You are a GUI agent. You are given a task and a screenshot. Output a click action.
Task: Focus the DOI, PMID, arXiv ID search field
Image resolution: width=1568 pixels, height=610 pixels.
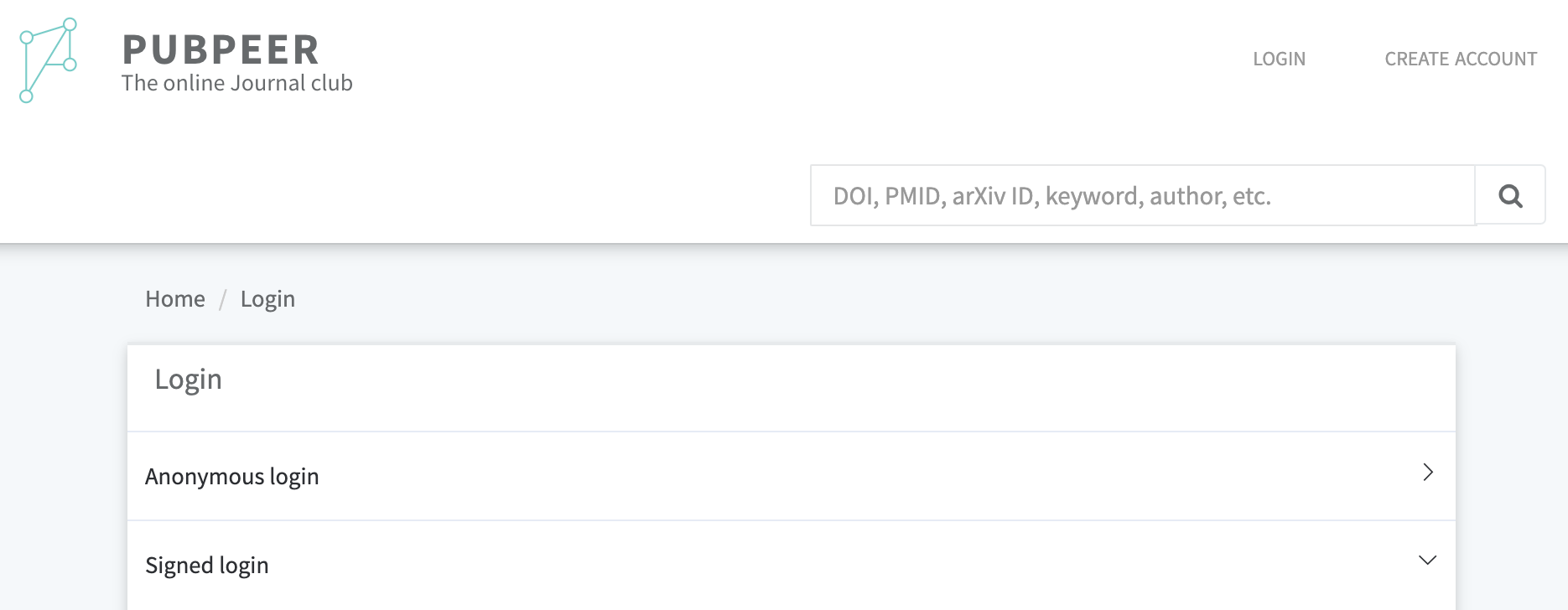pyautogui.click(x=1142, y=195)
